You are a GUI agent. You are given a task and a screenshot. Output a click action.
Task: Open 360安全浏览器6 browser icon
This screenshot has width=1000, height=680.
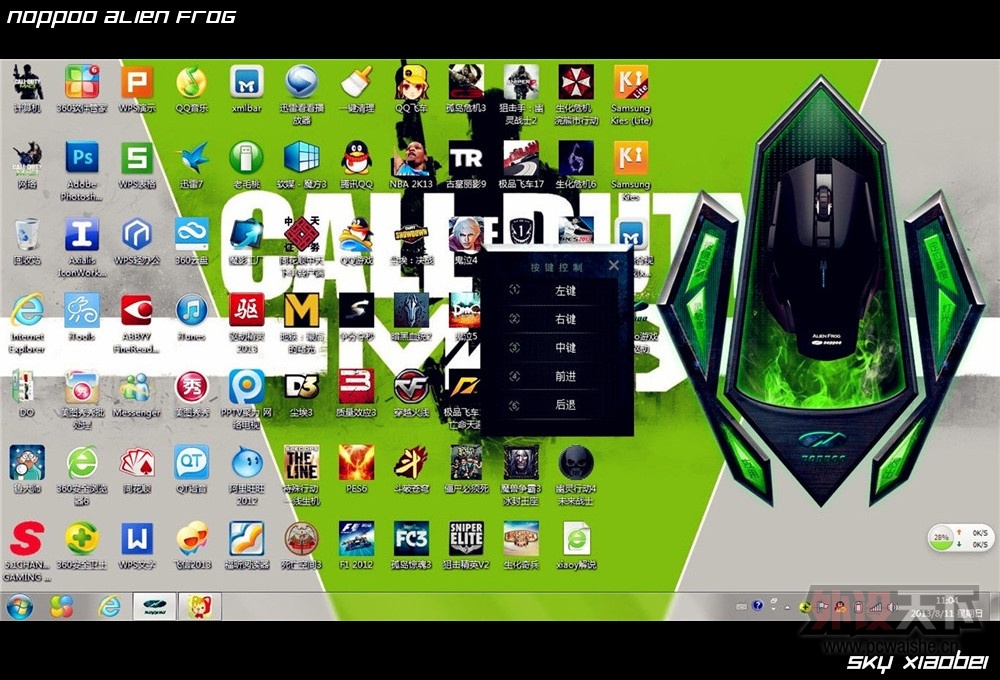[x=82, y=462]
